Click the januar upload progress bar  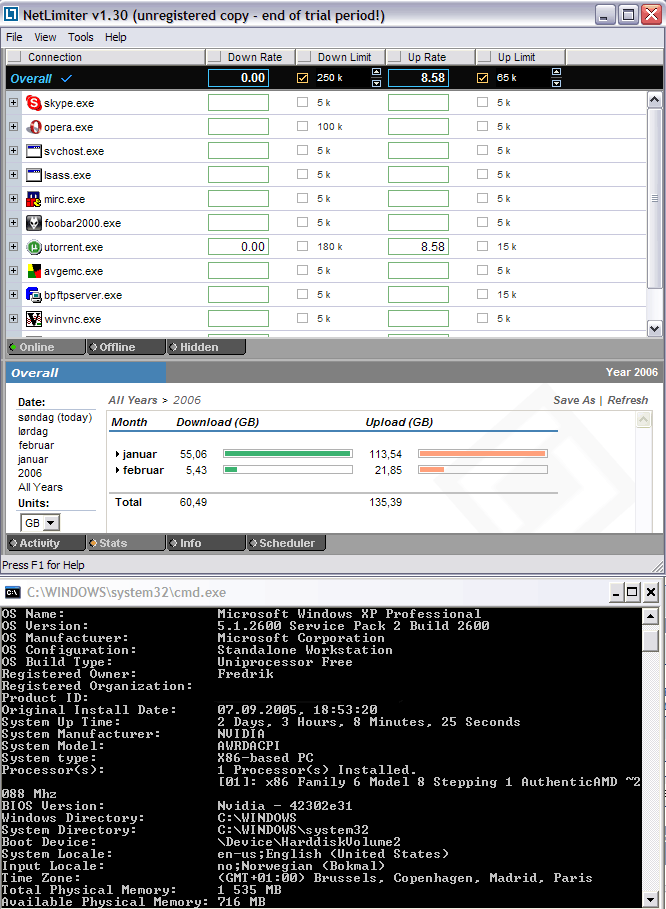[483, 454]
